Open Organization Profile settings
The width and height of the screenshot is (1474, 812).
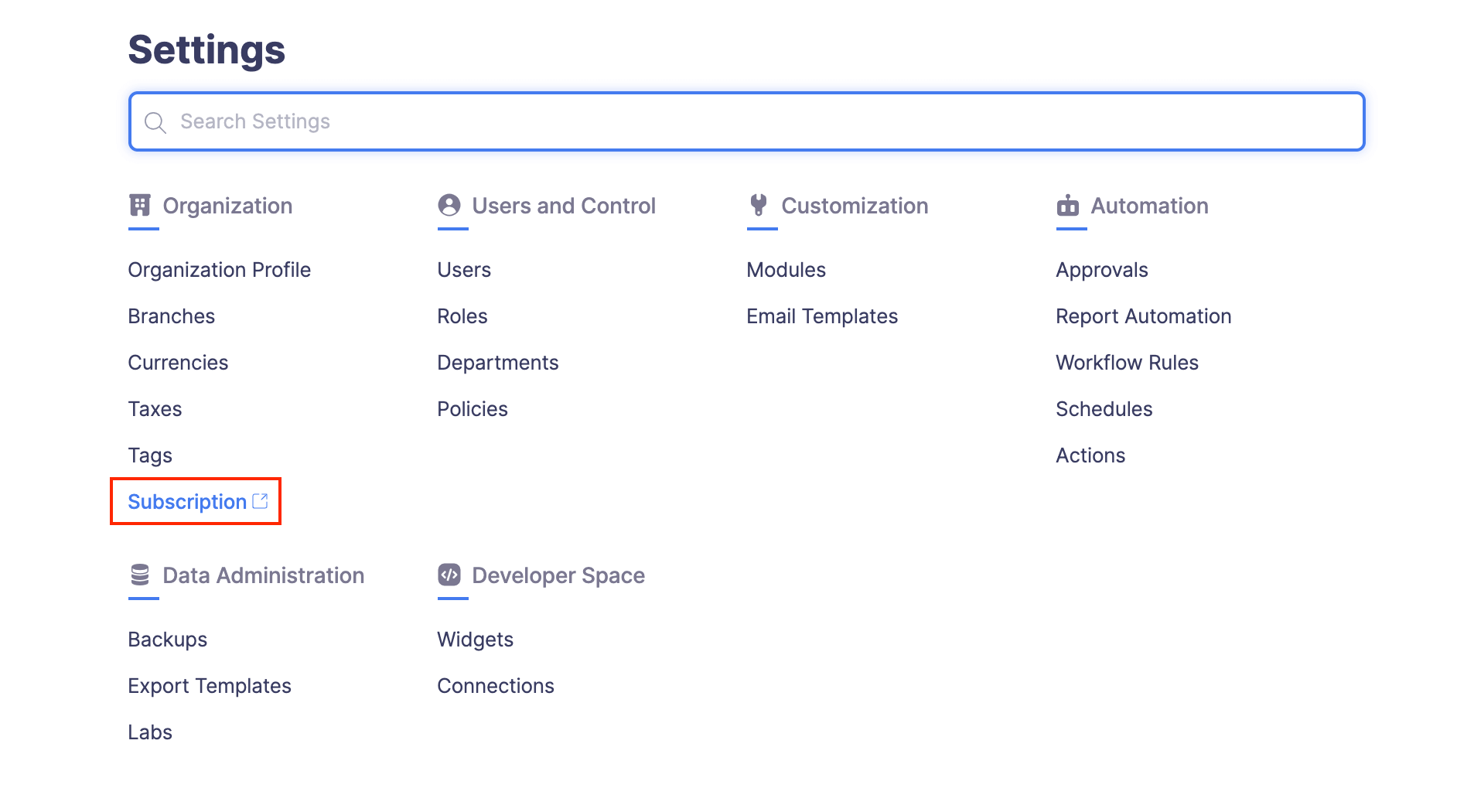tap(219, 270)
